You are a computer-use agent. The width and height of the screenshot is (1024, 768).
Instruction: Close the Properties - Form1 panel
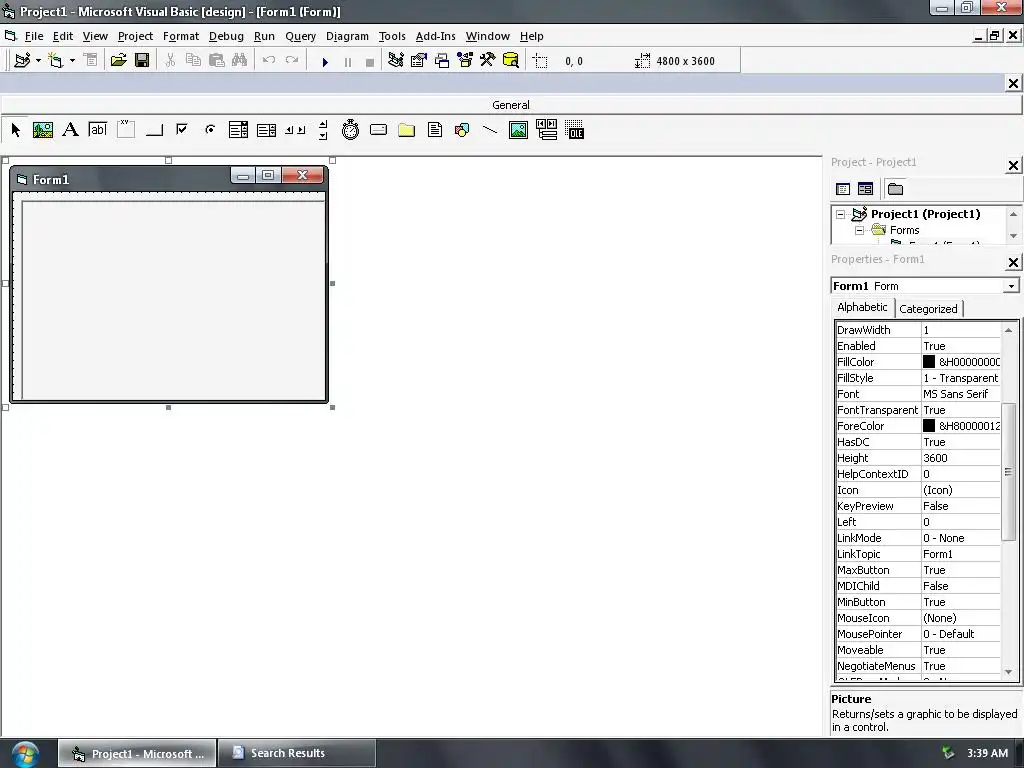[1012, 263]
